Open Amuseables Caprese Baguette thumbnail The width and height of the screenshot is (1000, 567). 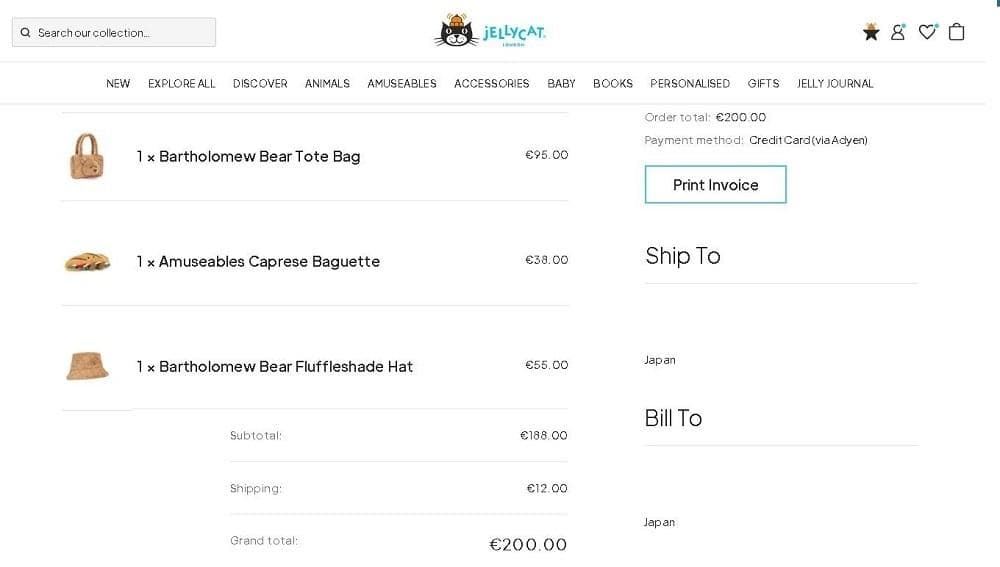coord(87,262)
